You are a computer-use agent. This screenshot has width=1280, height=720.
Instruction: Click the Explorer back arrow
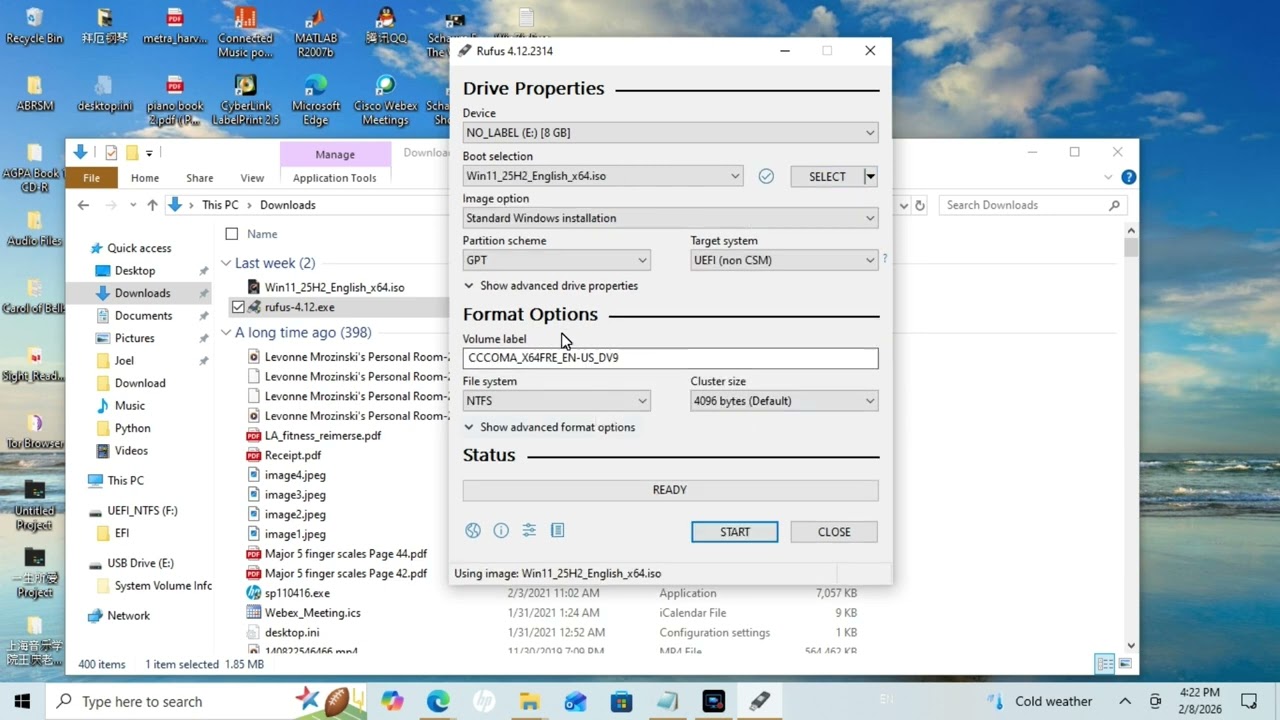click(83, 205)
